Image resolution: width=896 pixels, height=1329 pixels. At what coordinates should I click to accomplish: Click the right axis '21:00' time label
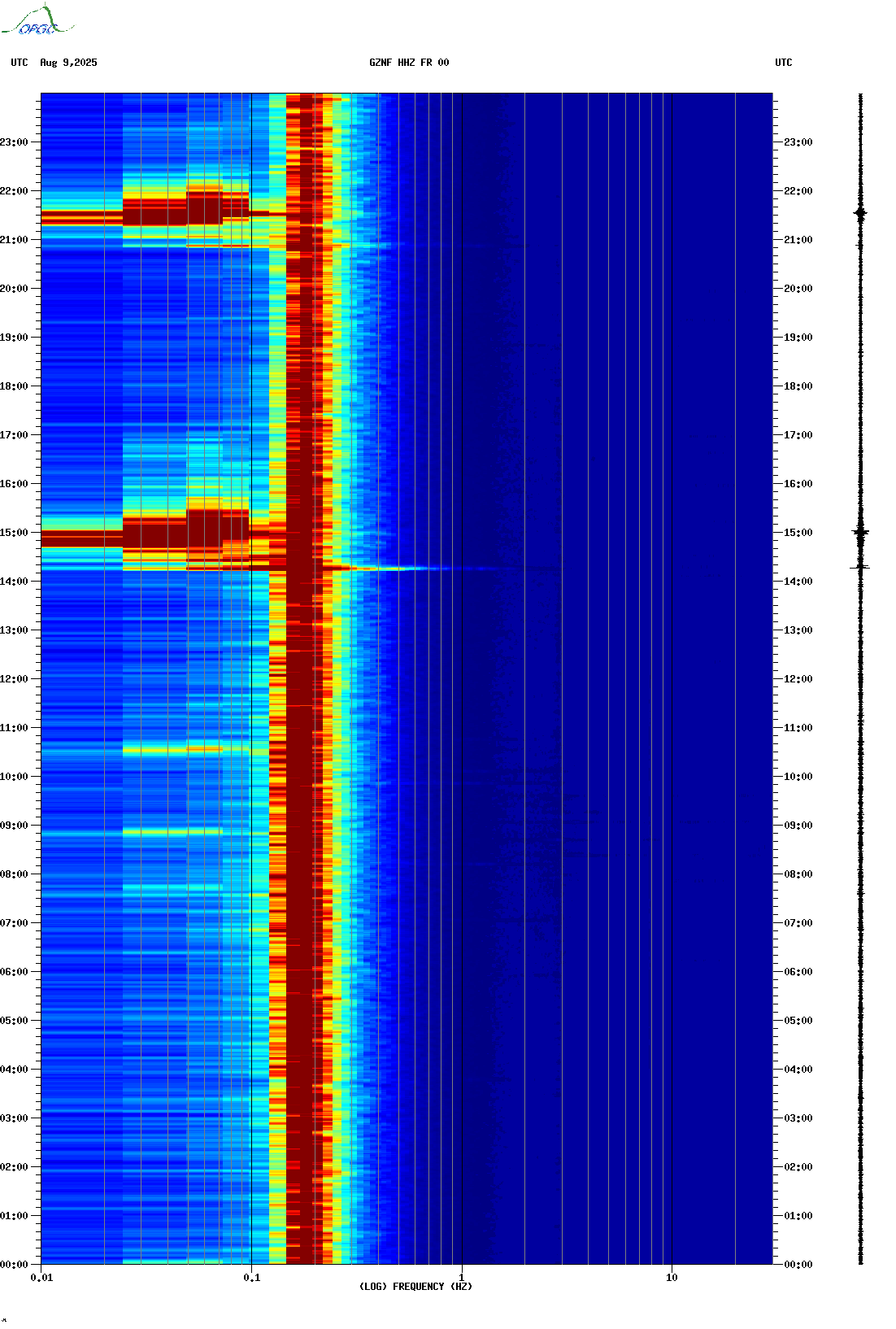point(798,240)
